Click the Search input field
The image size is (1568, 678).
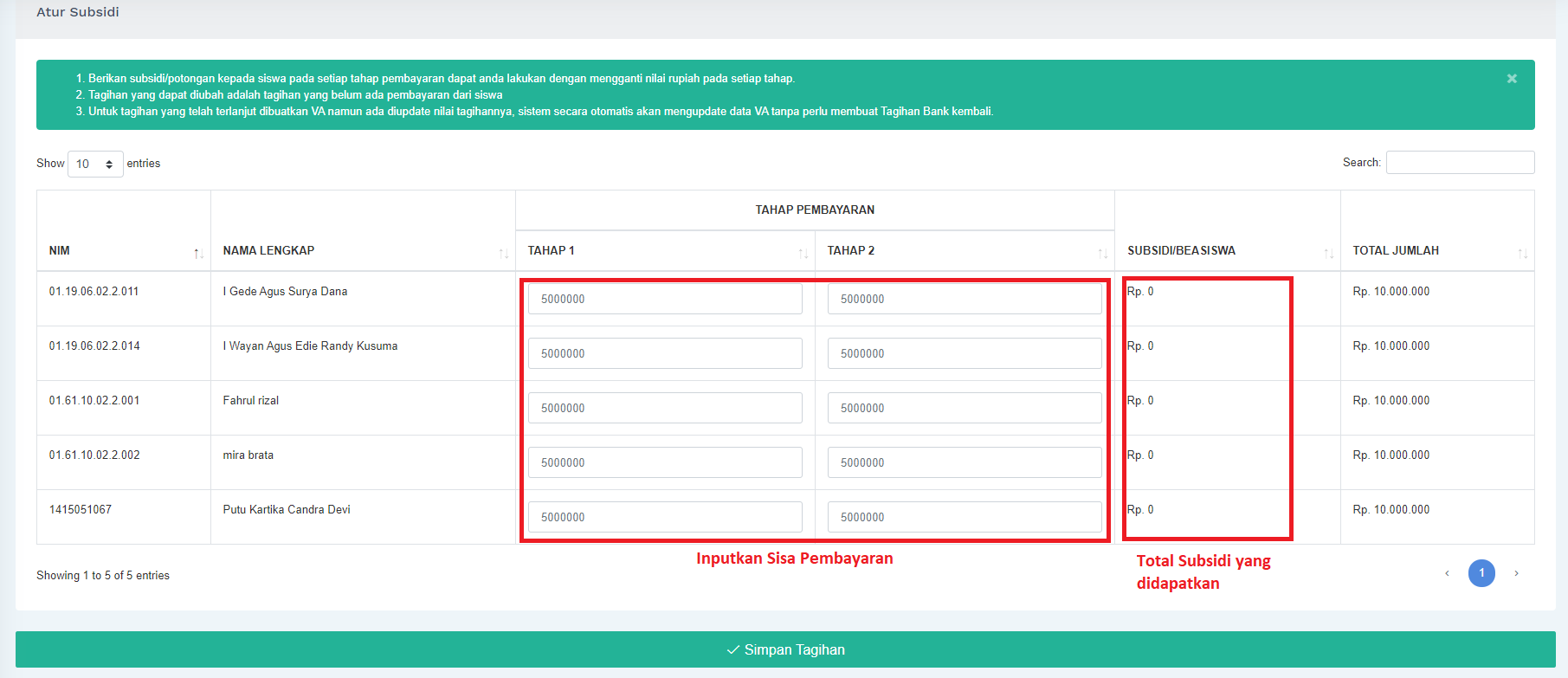pyautogui.click(x=1460, y=163)
